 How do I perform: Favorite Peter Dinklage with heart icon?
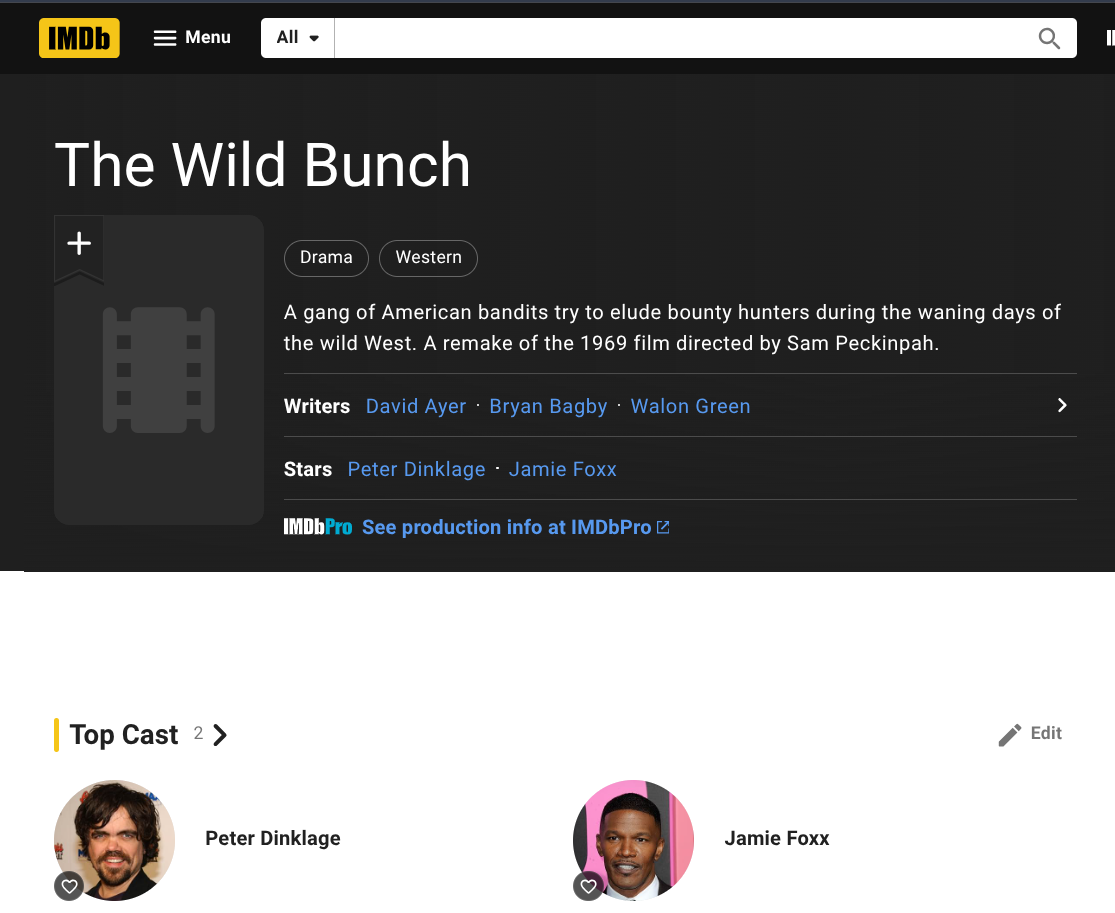69,886
